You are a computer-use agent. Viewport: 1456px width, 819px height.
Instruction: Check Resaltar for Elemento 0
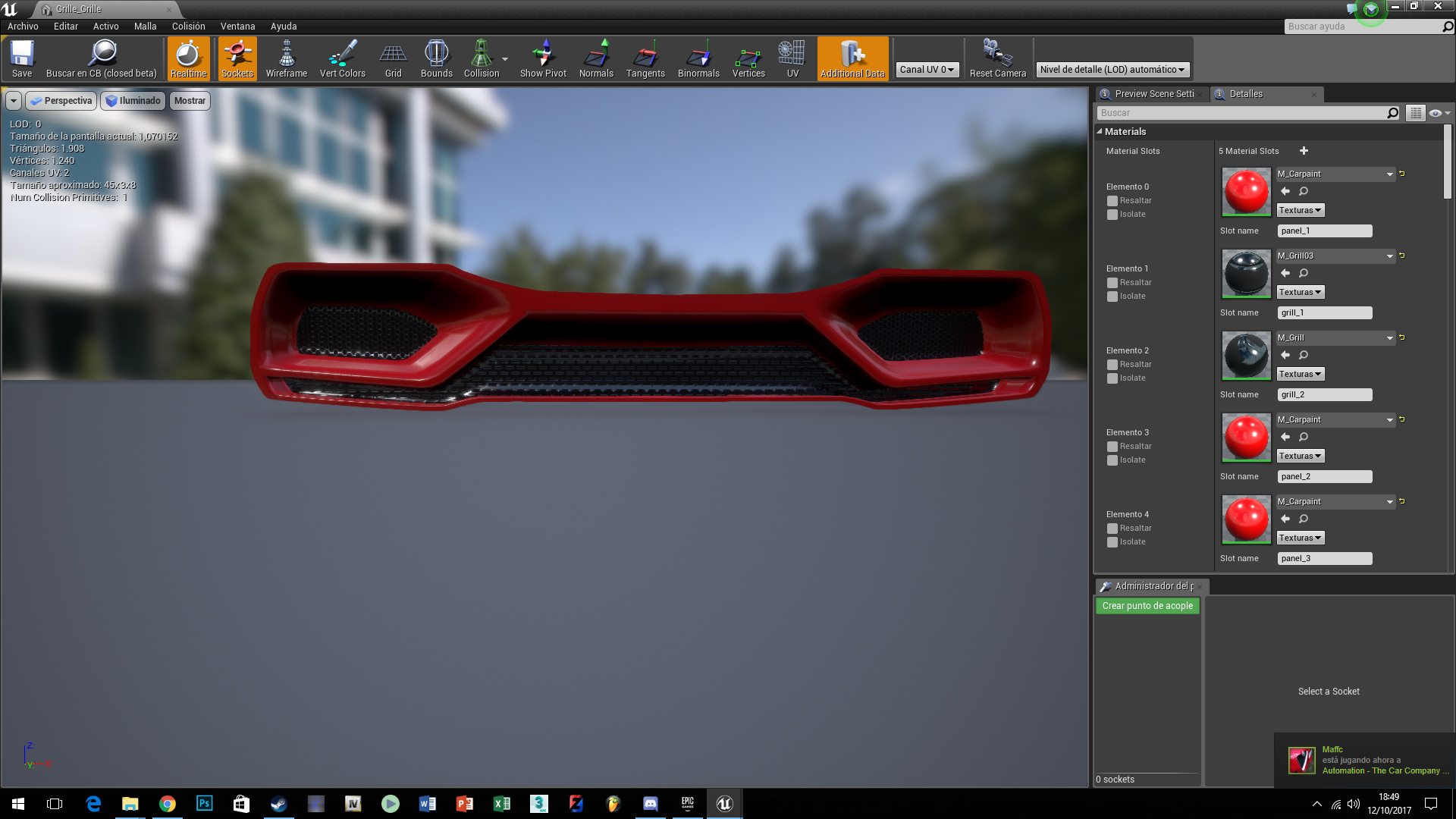tap(1112, 201)
